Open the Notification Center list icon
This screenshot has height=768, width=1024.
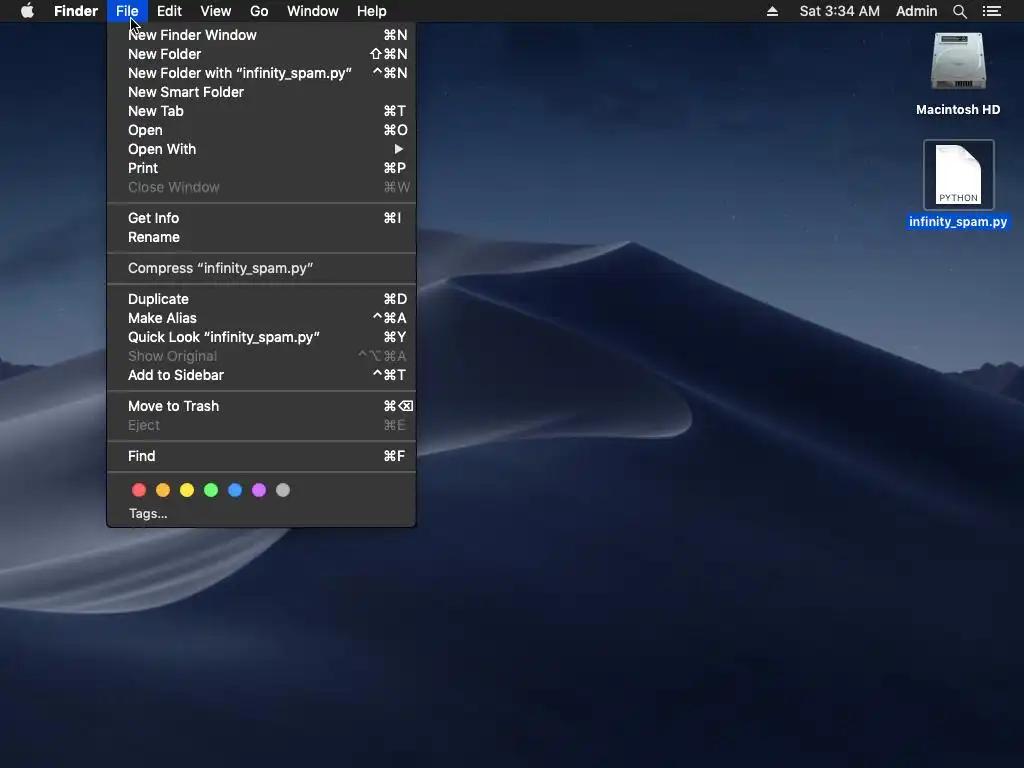[x=991, y=11]
